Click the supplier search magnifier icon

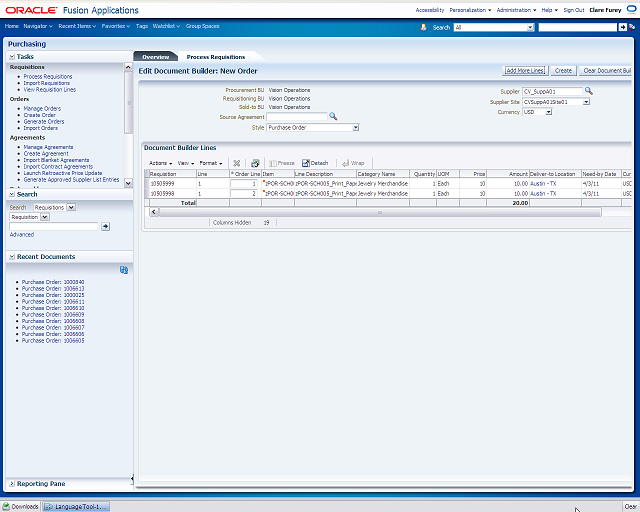point(589,91)
